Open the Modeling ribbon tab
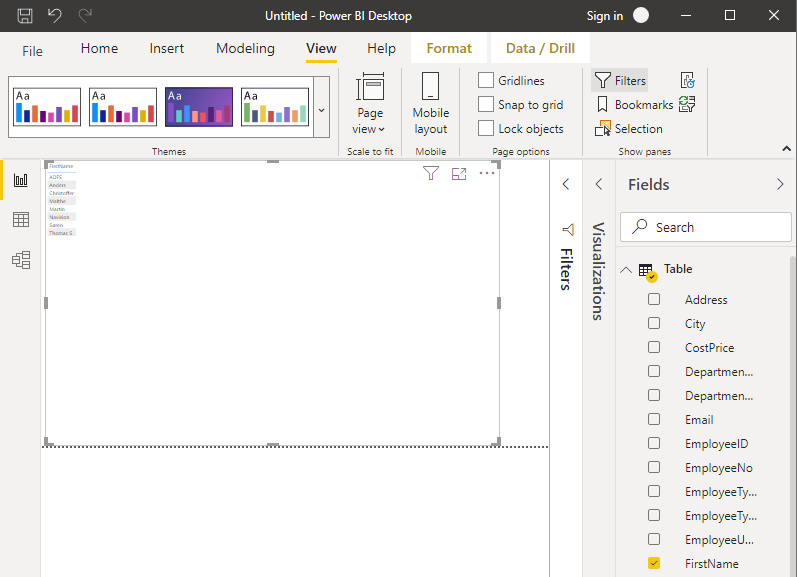 [x=245, y=48]
